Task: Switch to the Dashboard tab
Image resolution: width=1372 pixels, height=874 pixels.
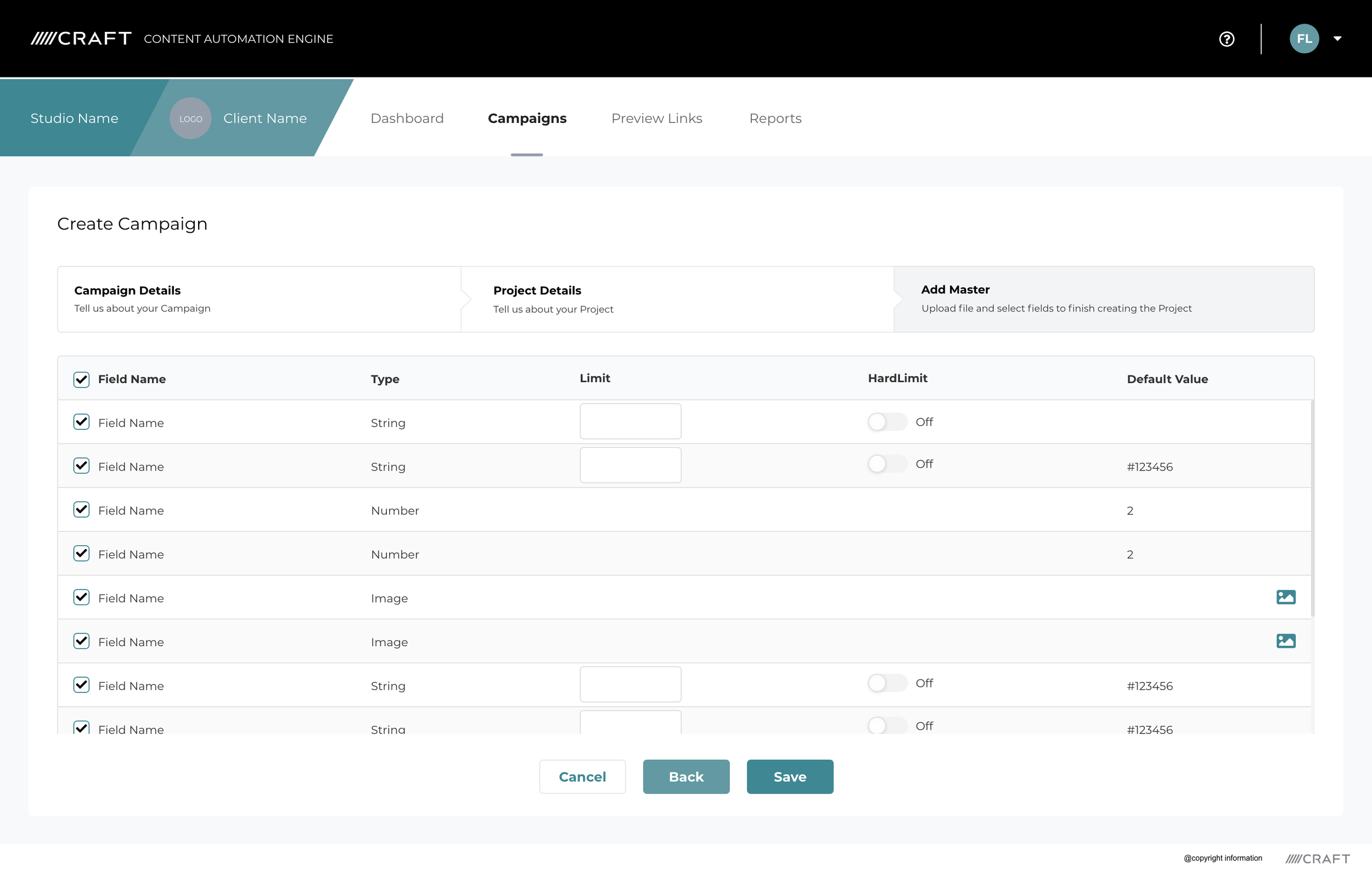Action: coord(407,119)
